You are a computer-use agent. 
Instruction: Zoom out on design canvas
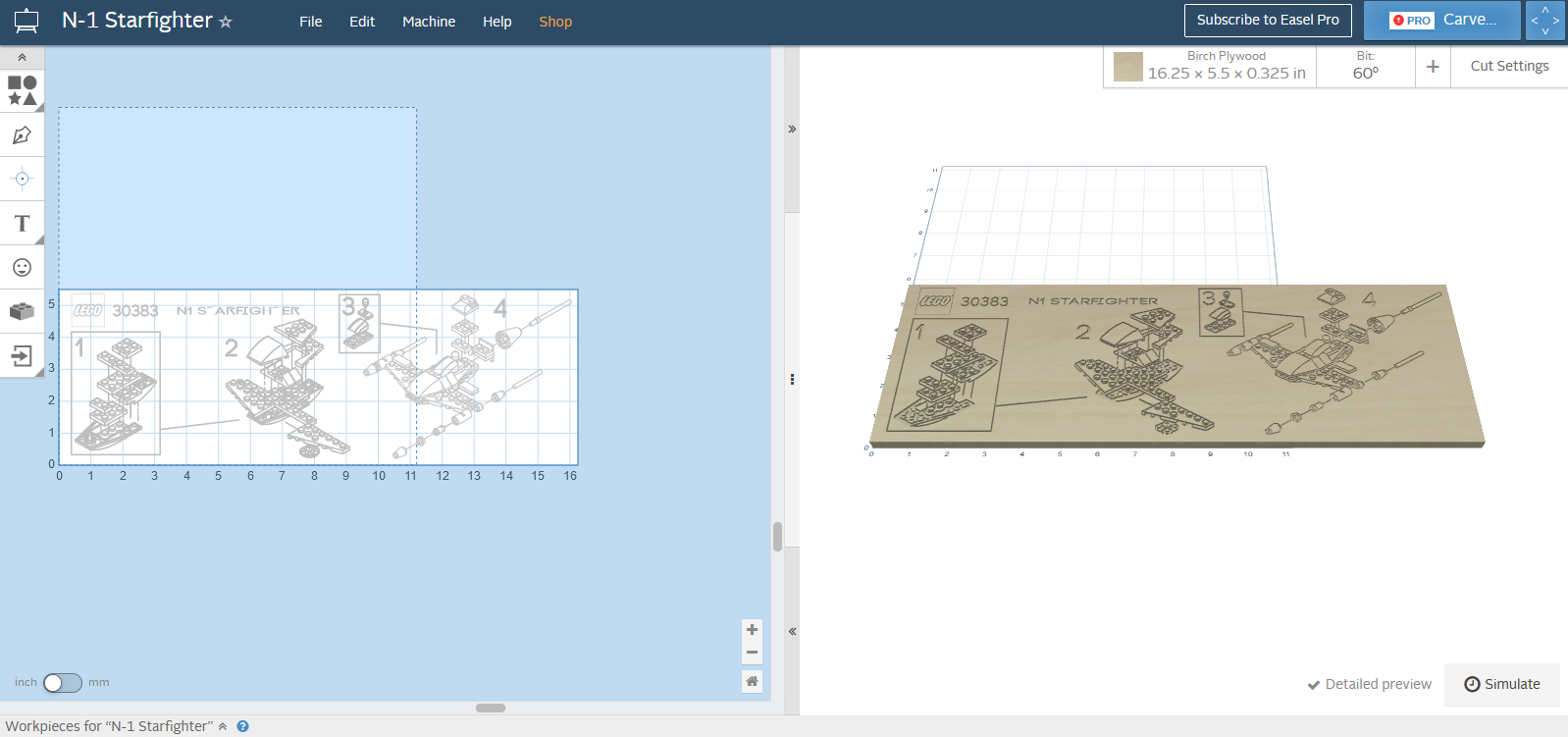click(752, 653)
